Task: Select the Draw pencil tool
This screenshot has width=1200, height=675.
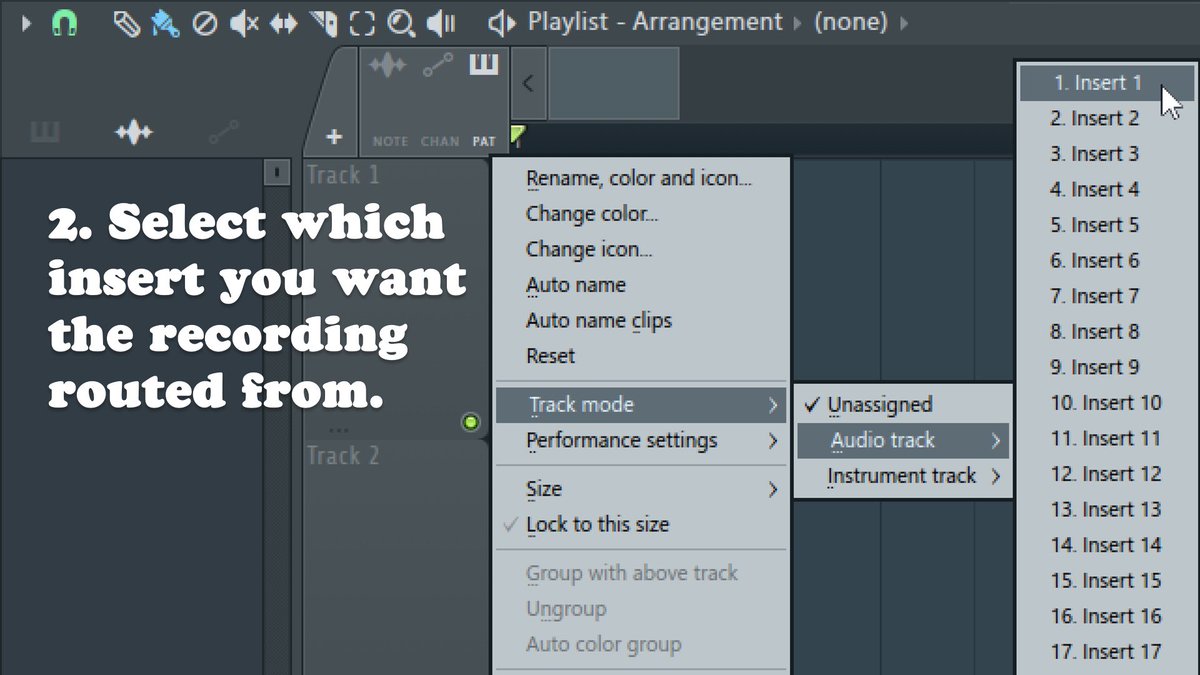Action: [126, 23]
